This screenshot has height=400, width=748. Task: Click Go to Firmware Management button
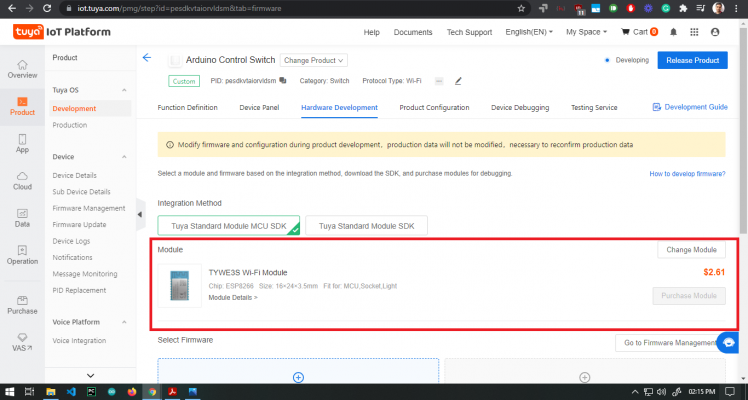tap(670, 343)
